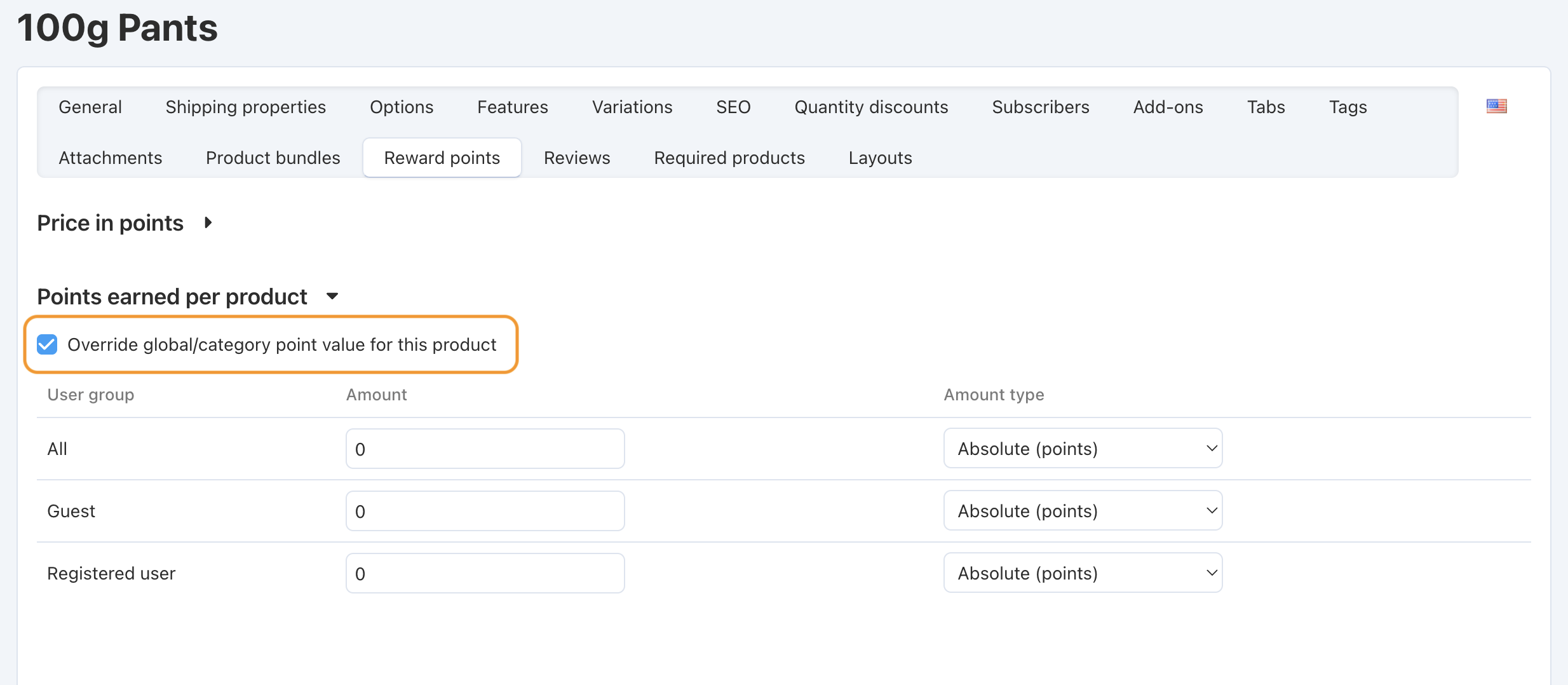The width and height of the screenshot is (1568, 685).
Task: Expand the Price in points section
Action: click(x=208, y=223)
